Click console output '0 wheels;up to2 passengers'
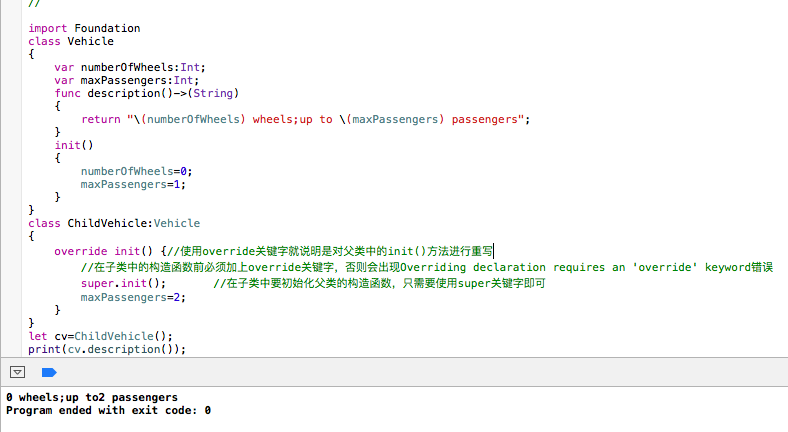 (92, 397)
